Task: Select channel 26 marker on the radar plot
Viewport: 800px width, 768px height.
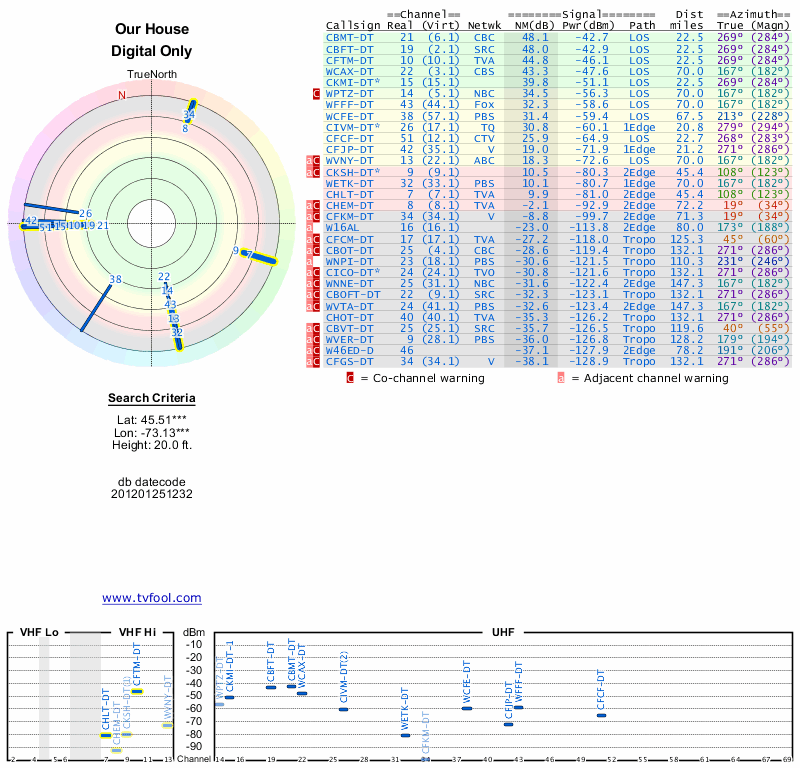Action: pos(85,214)
